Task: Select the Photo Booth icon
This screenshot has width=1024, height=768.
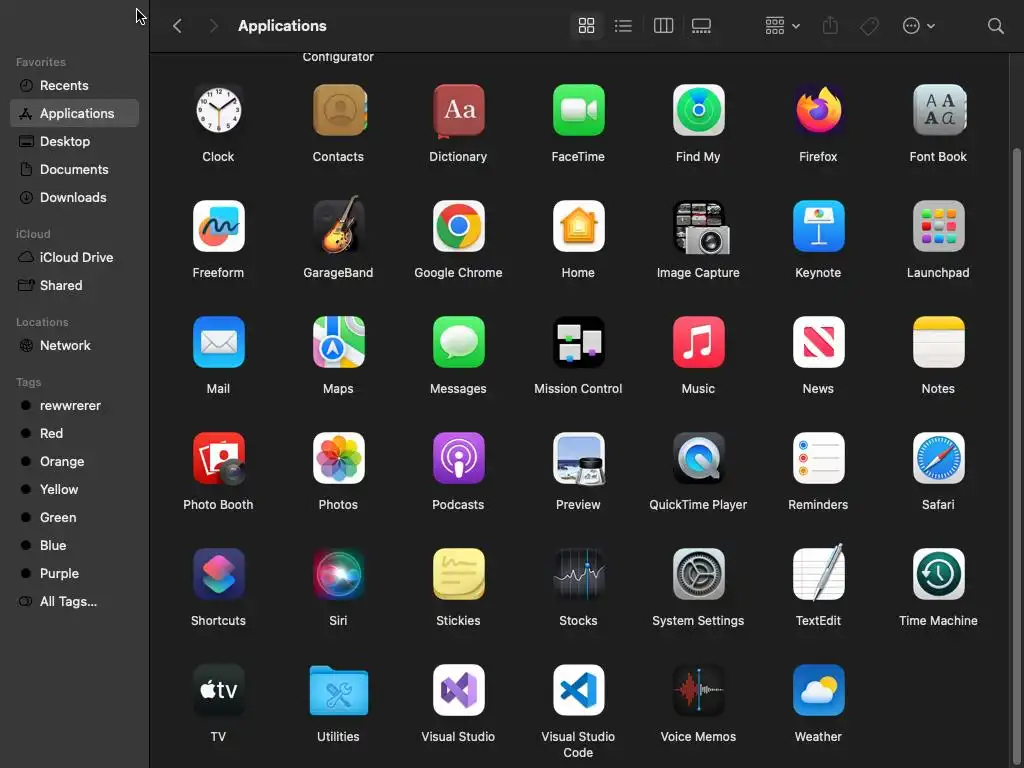Action: [x=219, y=458]
